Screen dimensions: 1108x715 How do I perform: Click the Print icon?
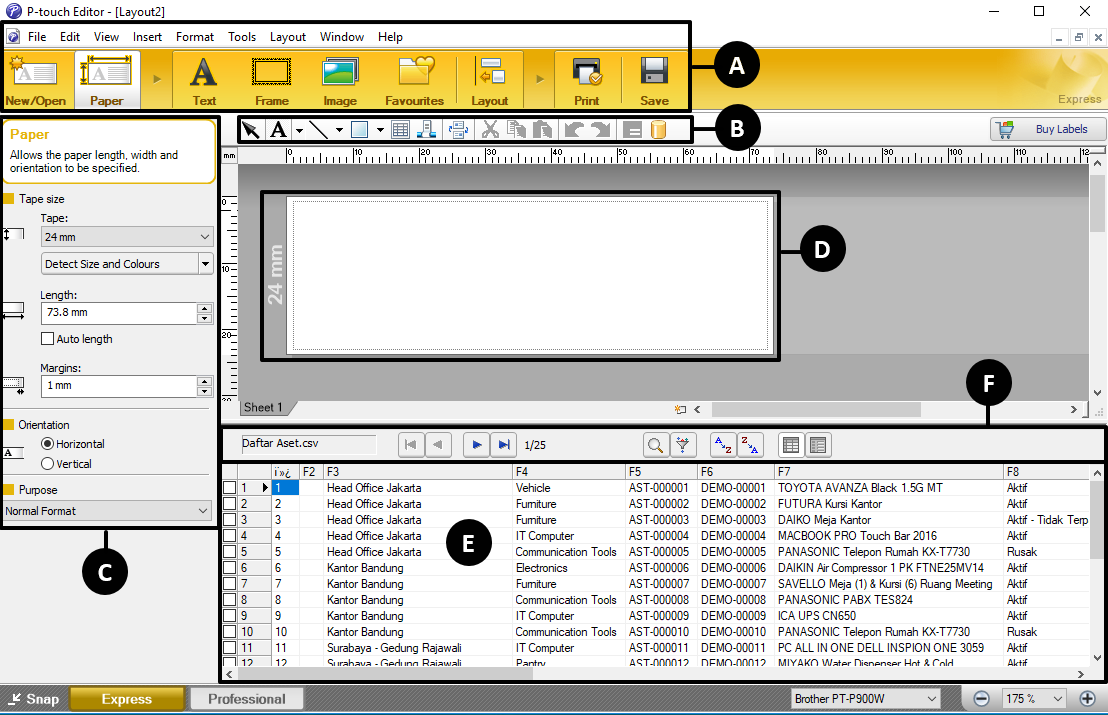(587, 80)
